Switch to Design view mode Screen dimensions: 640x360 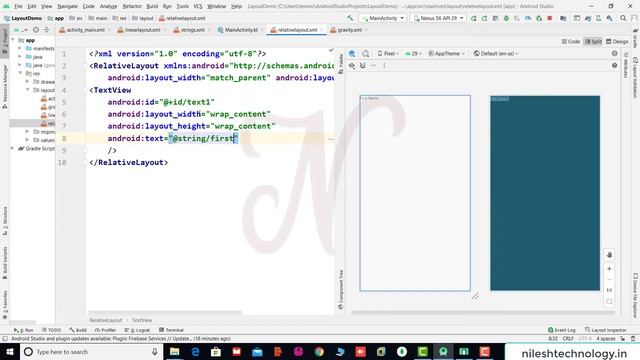click(x=617, y=42)
